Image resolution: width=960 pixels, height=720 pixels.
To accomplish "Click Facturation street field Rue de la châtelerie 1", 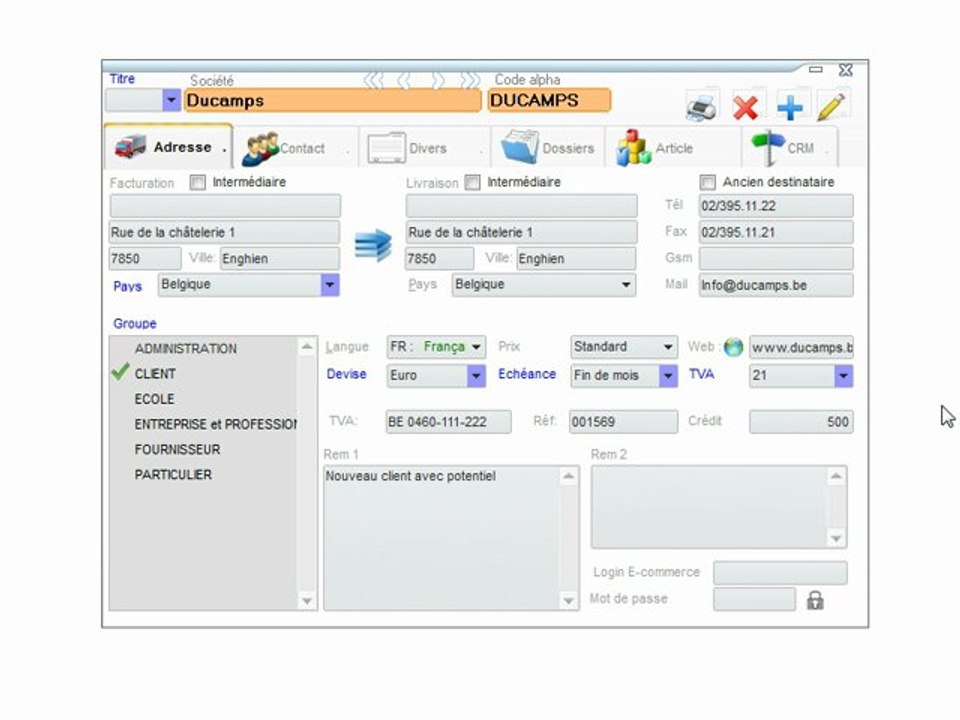I will click(x=225, y=233).
